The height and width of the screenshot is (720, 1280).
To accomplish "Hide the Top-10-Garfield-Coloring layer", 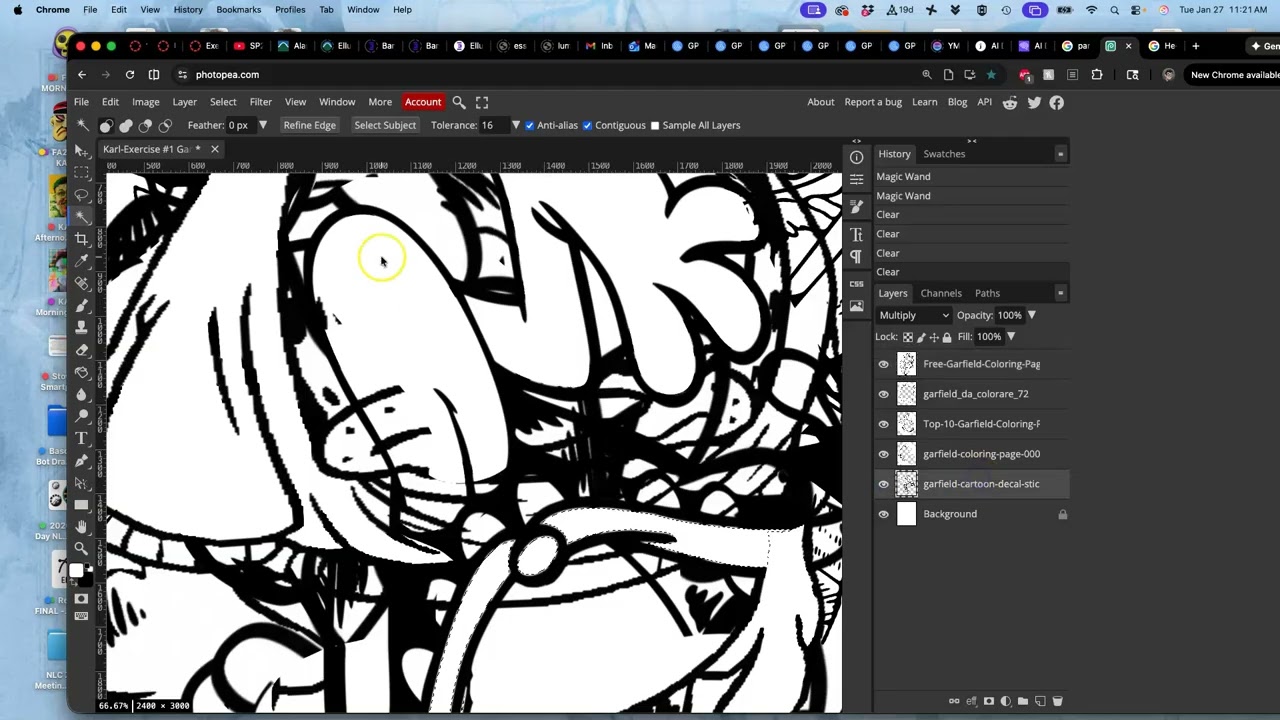I will [883, 424].
